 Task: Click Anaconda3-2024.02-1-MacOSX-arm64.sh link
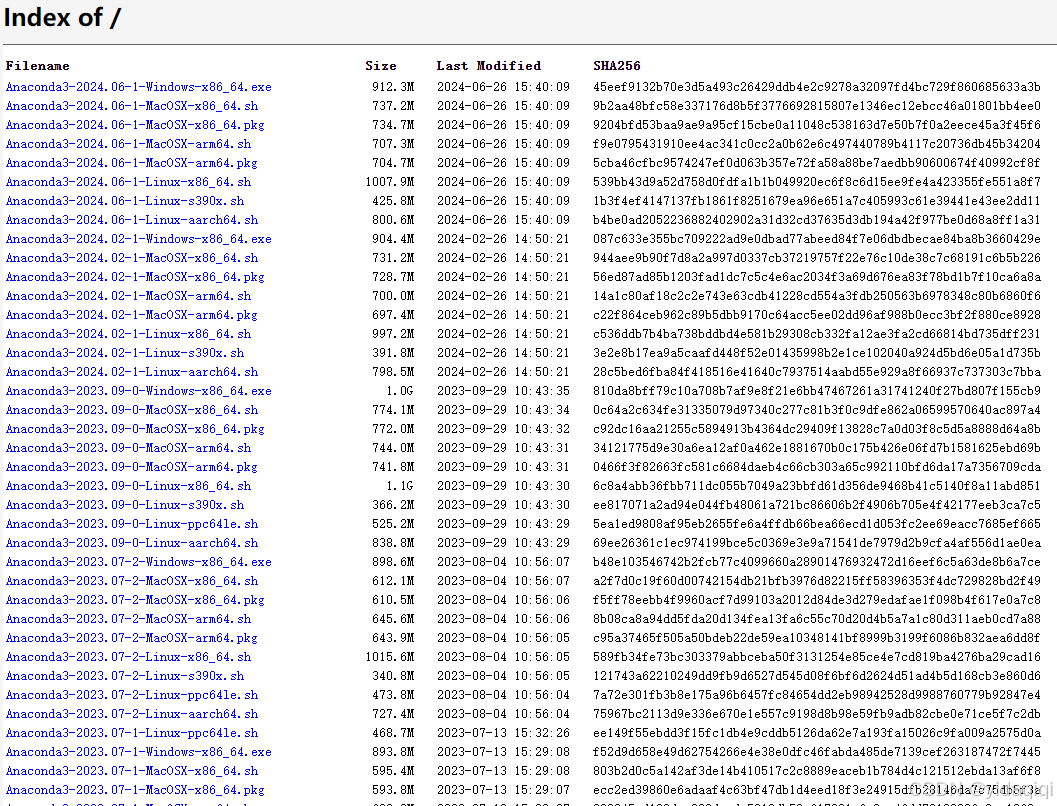click(128, 296)
